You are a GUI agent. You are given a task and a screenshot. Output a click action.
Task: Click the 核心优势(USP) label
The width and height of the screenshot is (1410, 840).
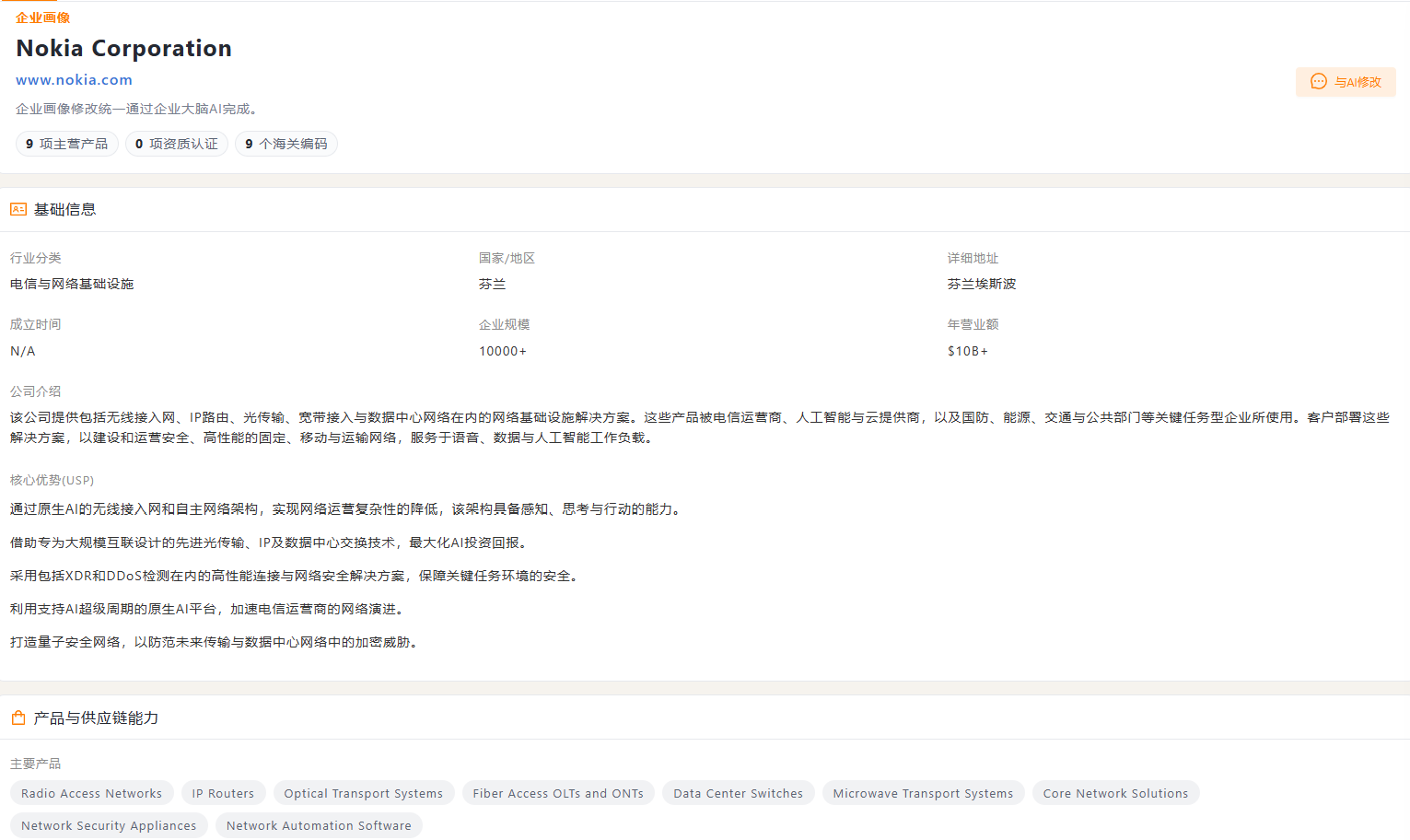coord(52,480)
